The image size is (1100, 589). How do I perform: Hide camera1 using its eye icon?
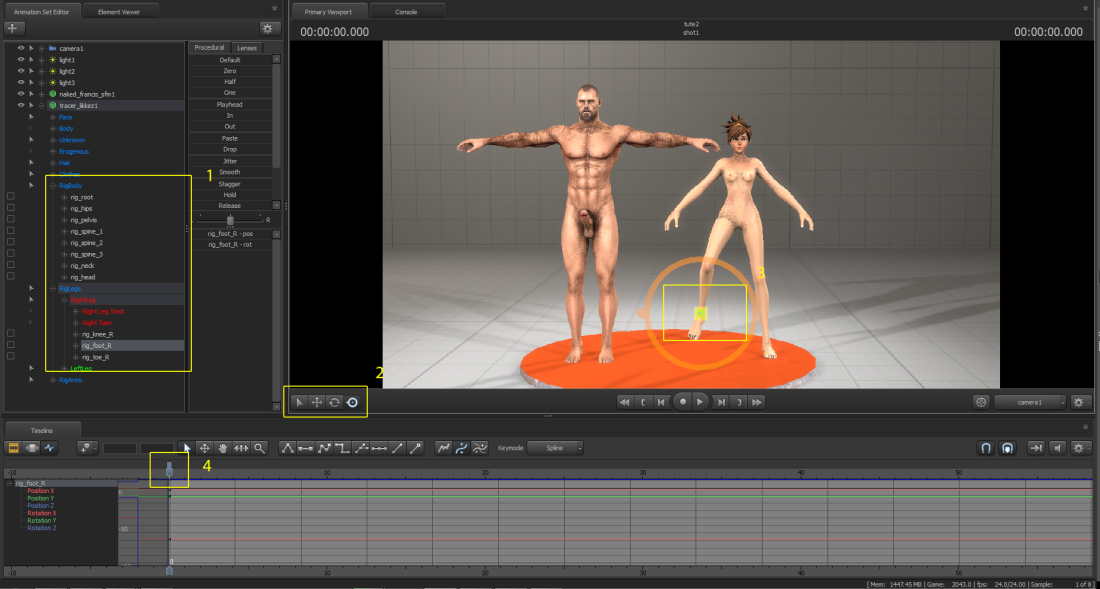tap(20, 48)
